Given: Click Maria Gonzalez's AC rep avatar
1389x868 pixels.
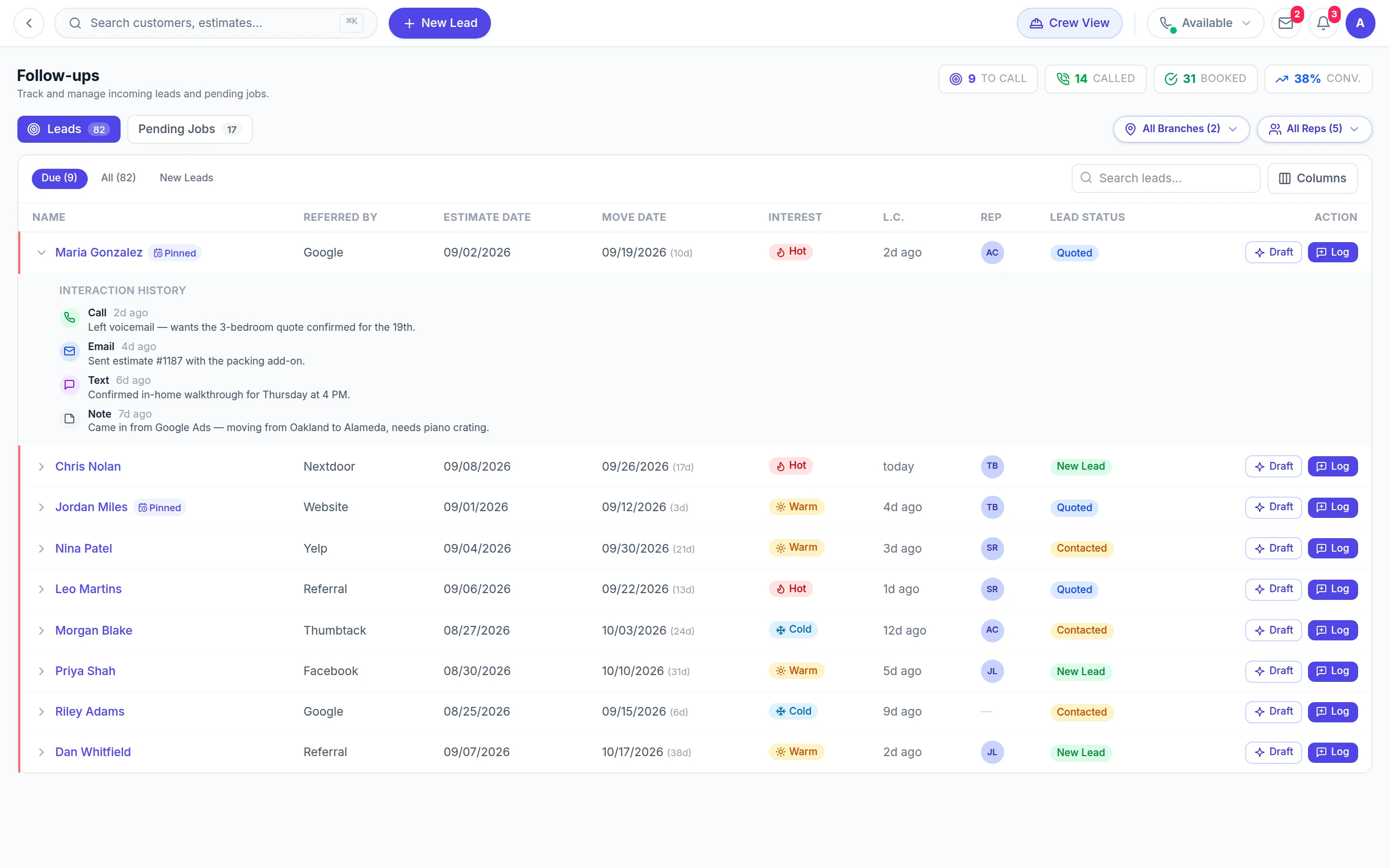Looking at the screenshot, I should (x=992, y=253).
